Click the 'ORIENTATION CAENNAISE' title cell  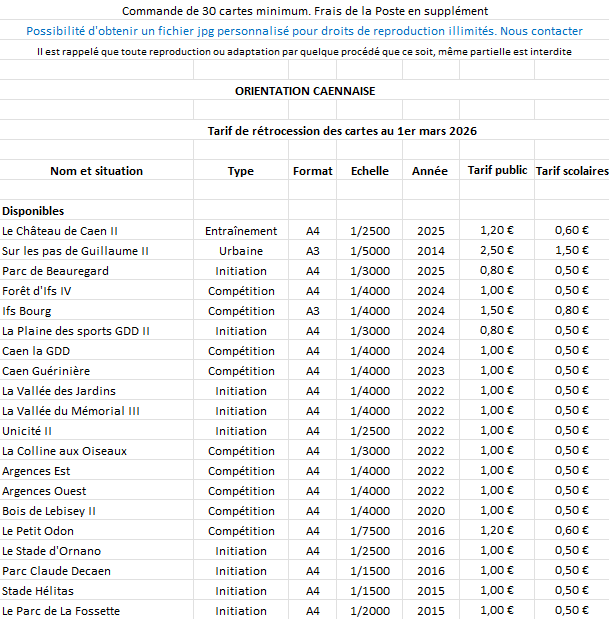coord(305,91)
